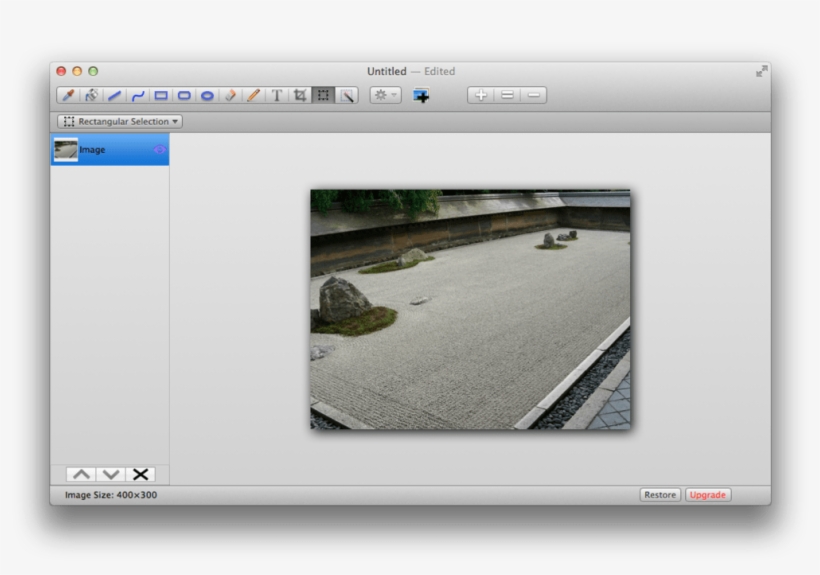Open the Rectangular Selection dropdown
This screenshot has height=575, width=820.
120,121
